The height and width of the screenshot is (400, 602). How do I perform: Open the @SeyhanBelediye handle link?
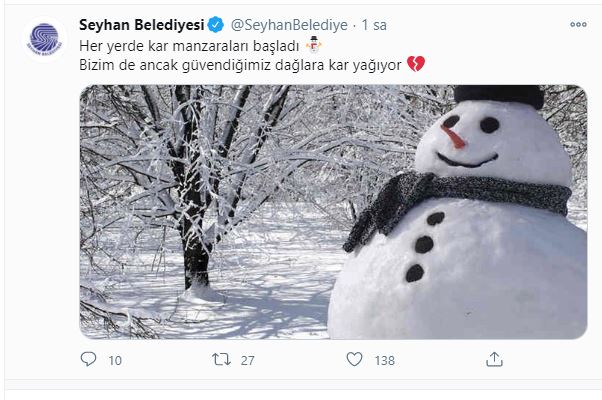pos(289,25)
